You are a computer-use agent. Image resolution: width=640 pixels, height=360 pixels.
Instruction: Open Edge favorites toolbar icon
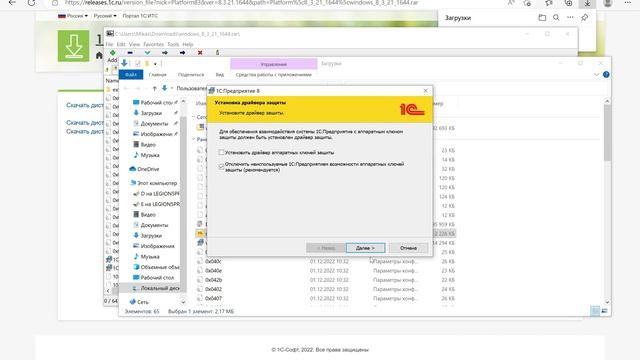[549, 3]
